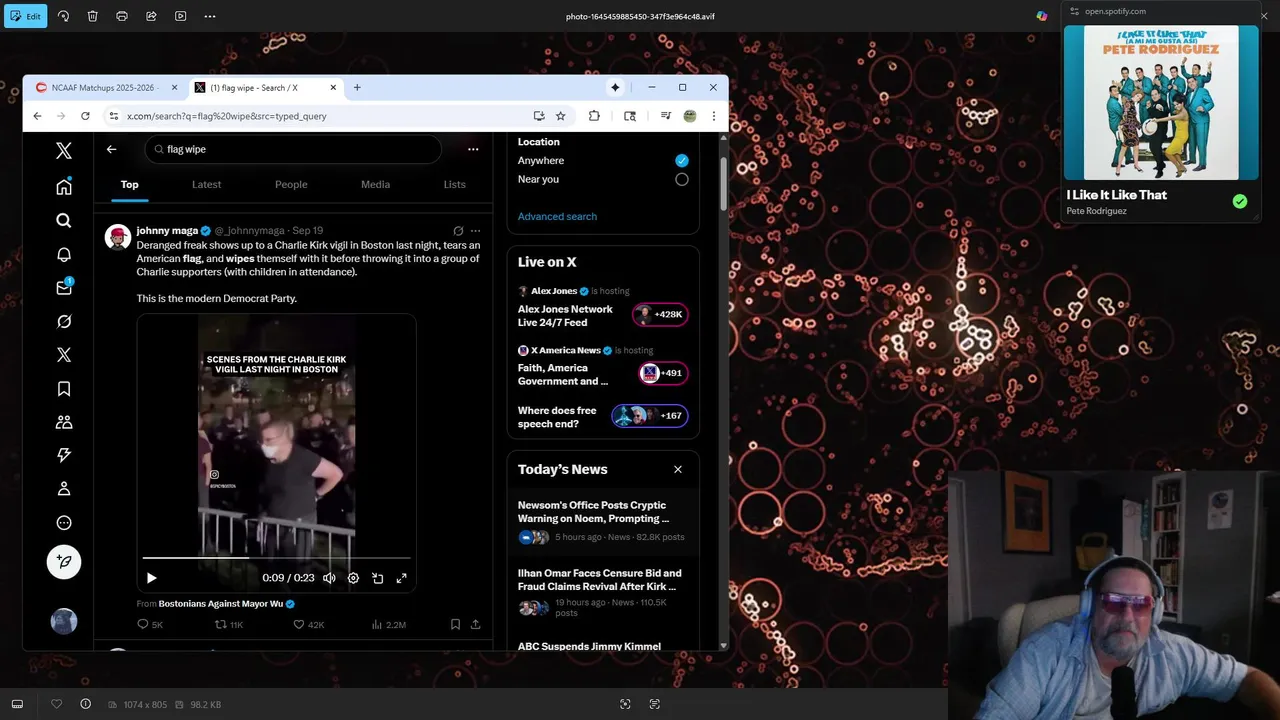1280x720 pixels.
Task: Close the flag wipe Search / X tab
Action: [333, 88]
